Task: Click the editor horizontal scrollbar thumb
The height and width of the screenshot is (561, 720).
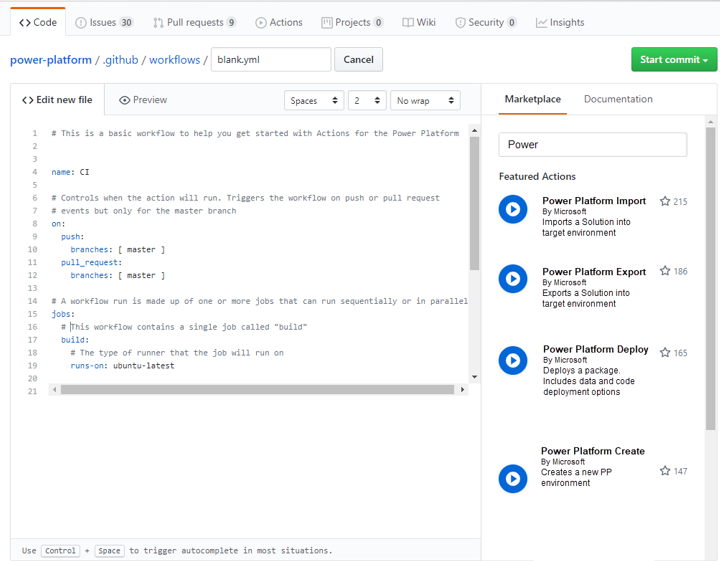Action: click(257, 390)
